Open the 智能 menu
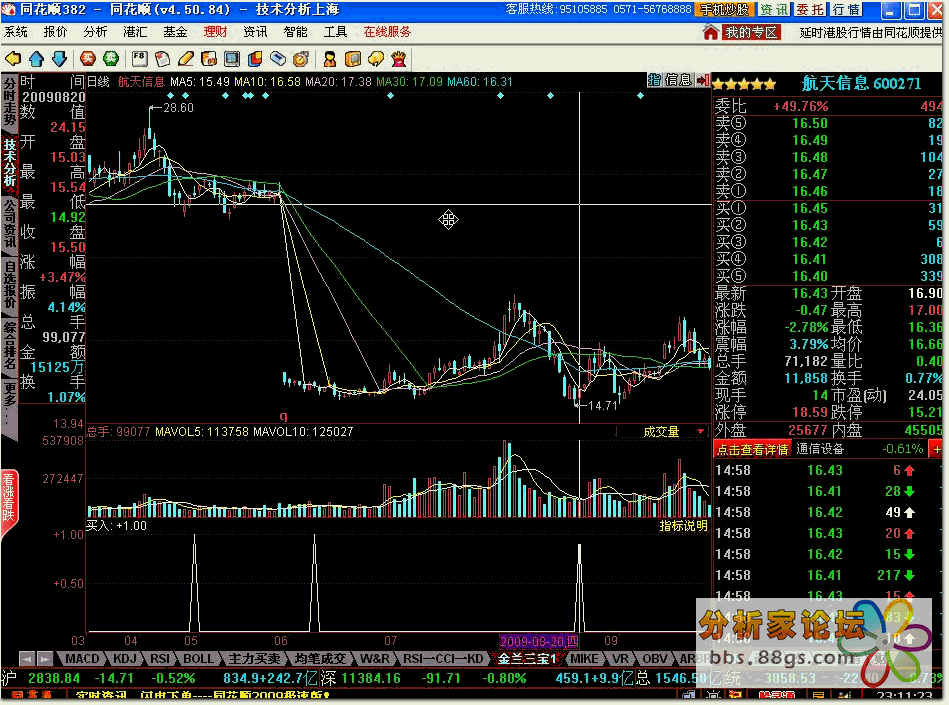The width and height of the screenshot is (949, 705). tap(295, 32)
